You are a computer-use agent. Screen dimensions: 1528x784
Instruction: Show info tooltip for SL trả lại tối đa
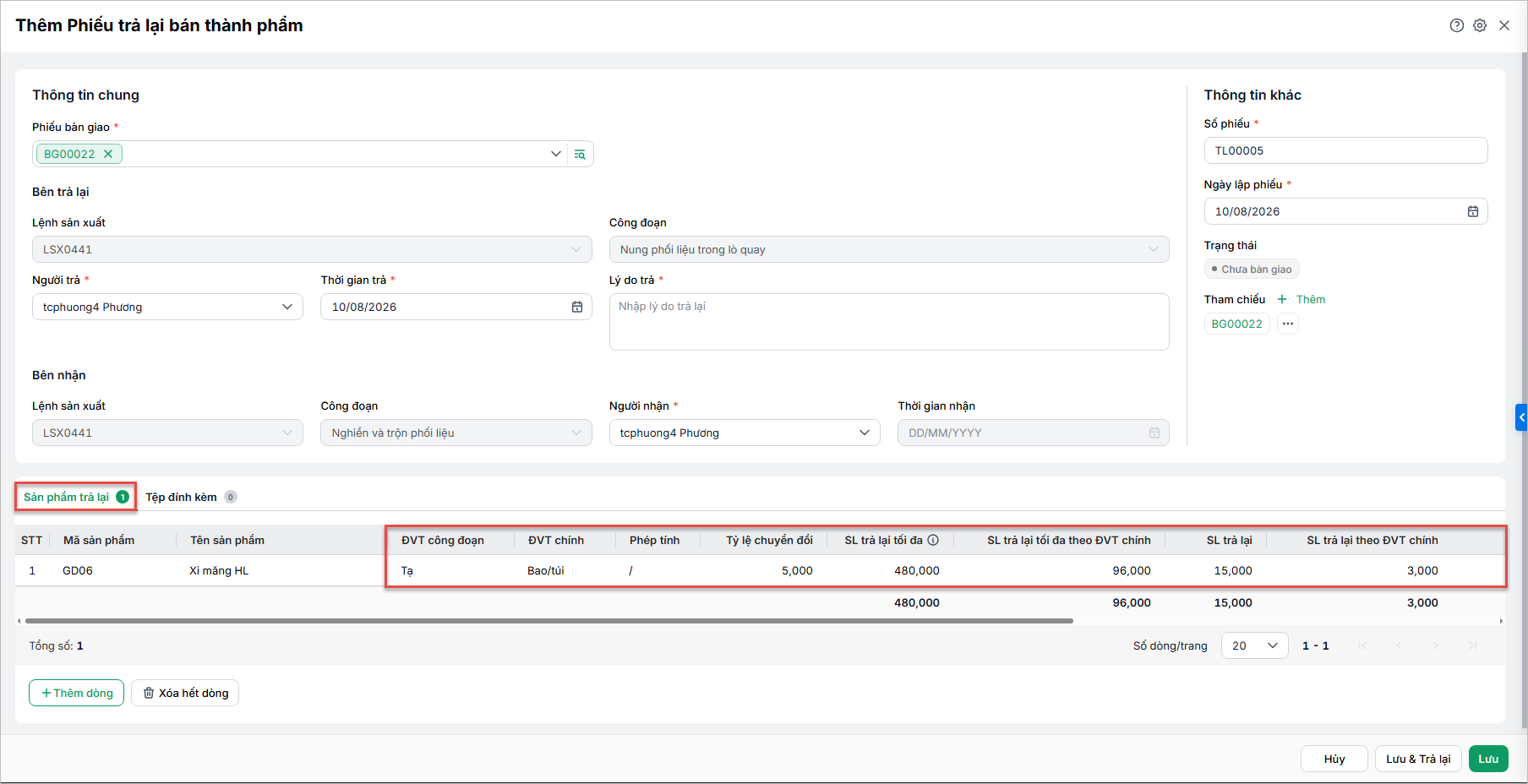click(933, 540)
